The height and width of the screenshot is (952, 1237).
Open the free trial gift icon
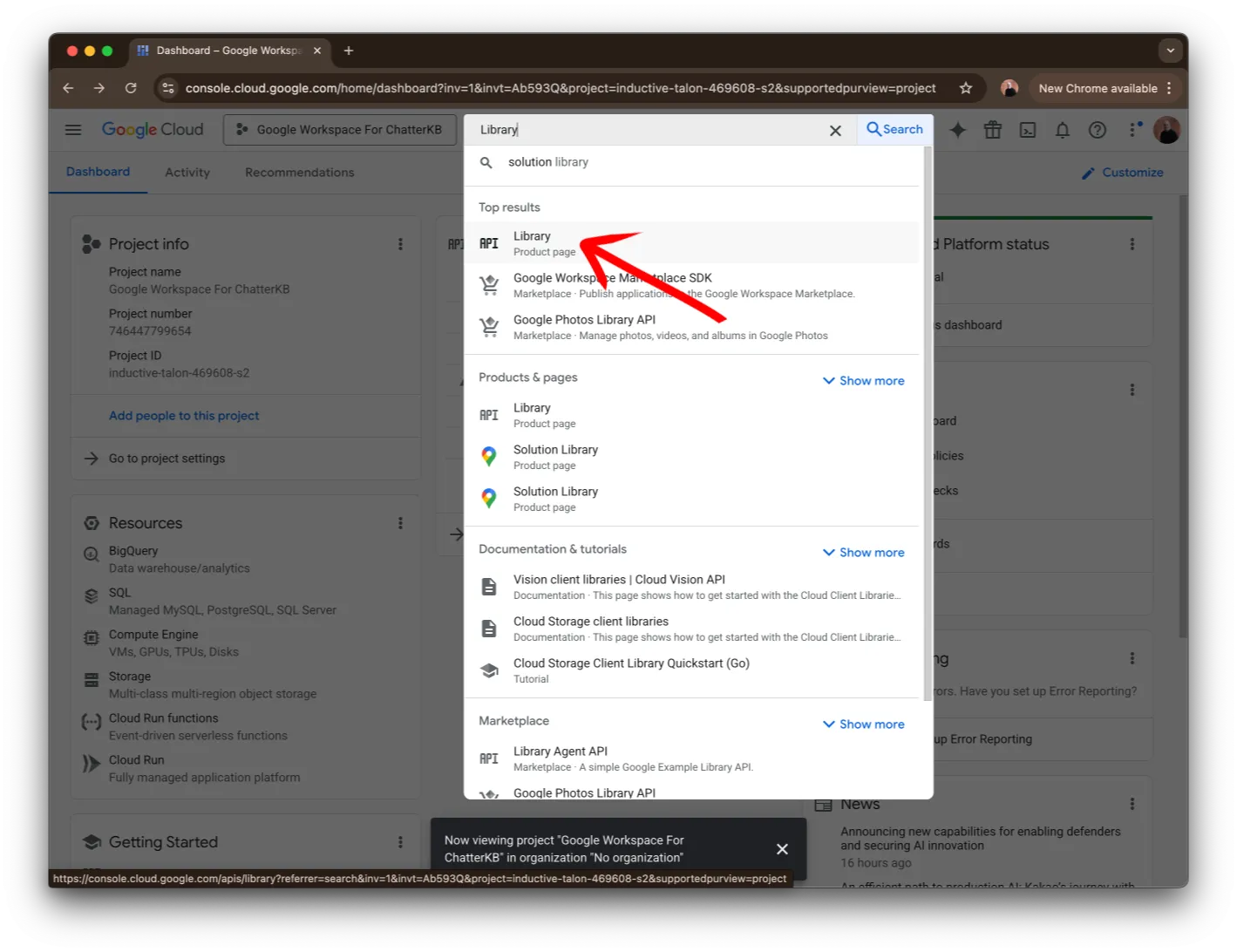[993, 130]
